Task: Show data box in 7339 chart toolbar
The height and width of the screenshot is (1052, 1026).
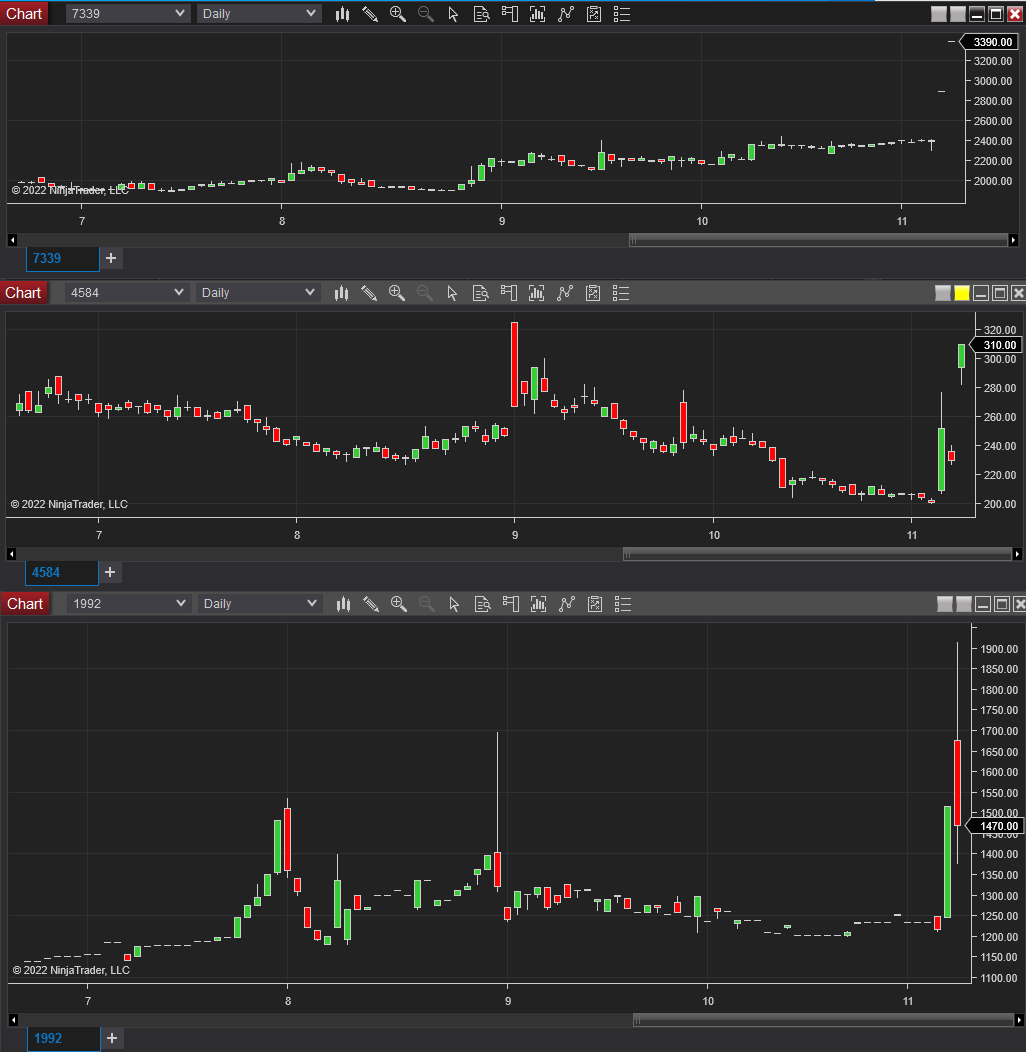Action: pyautogui.click(x=482, y=14)
